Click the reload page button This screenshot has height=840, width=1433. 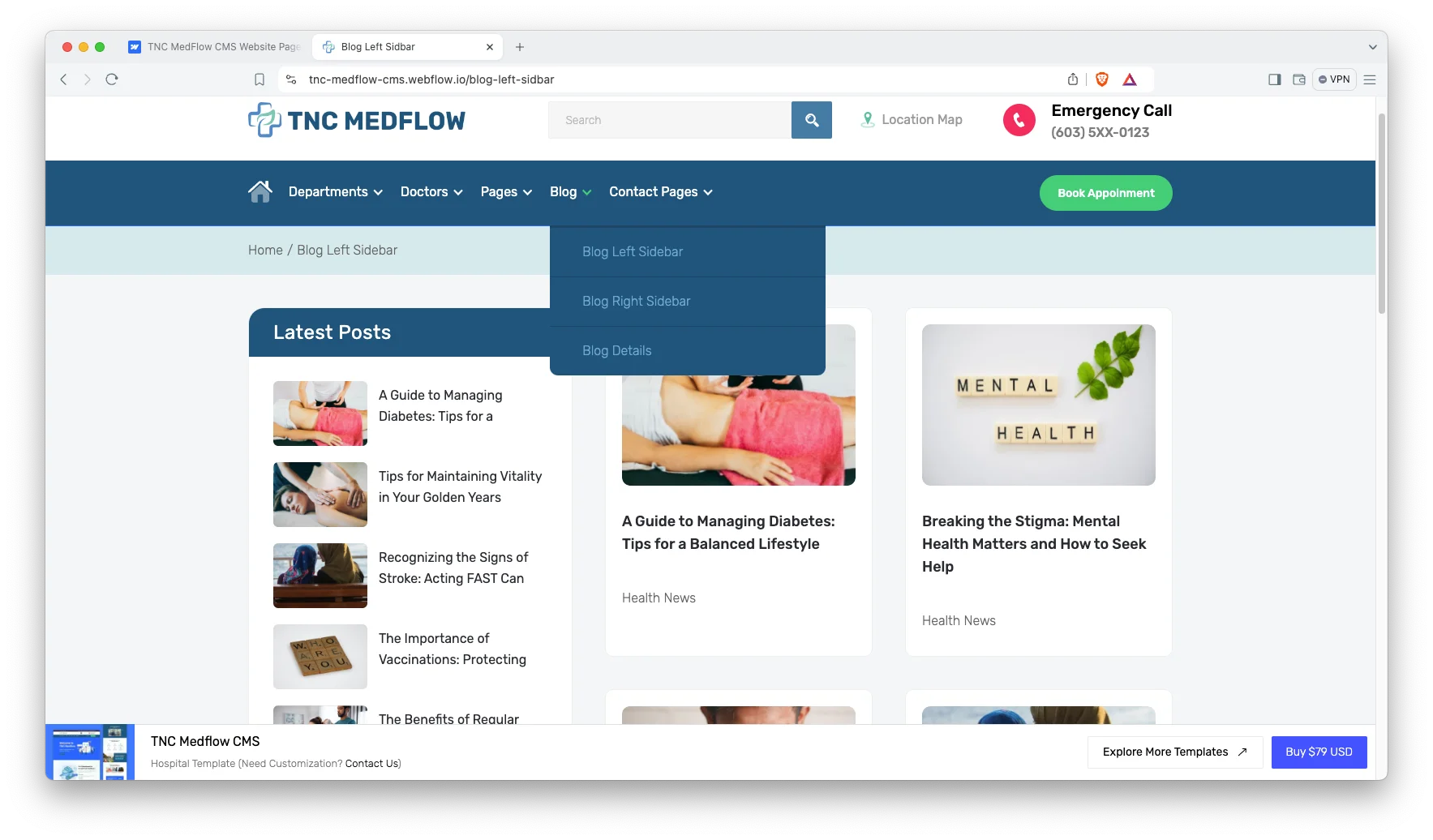[111, 79]
